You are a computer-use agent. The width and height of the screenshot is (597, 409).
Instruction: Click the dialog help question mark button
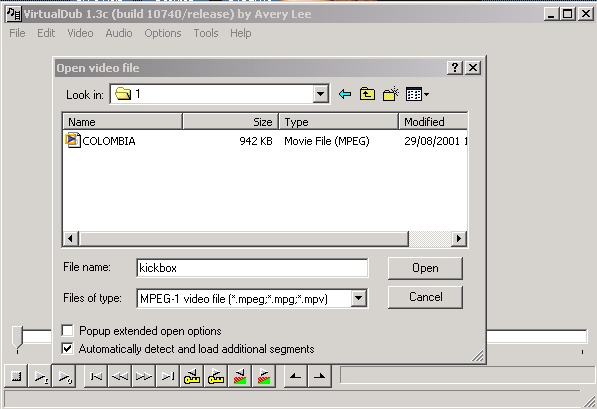455,68
